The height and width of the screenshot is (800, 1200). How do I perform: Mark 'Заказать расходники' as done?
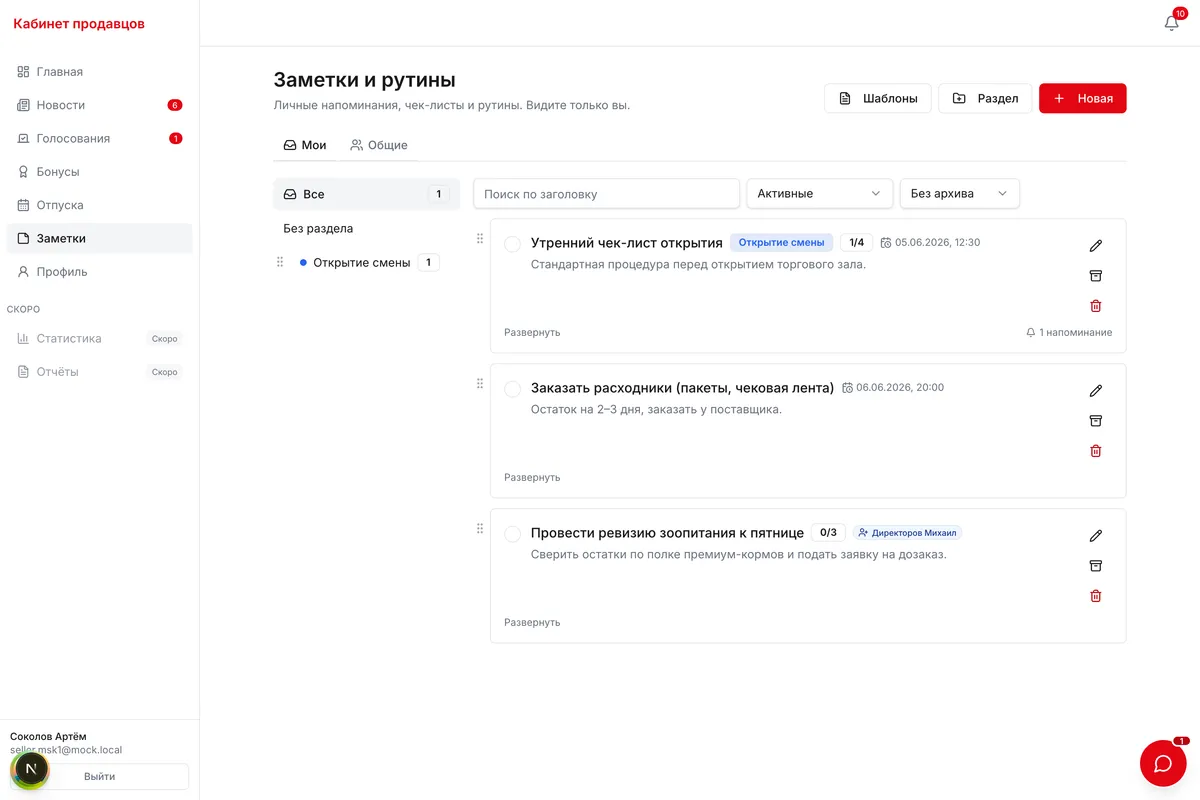(x=512, y=389)
